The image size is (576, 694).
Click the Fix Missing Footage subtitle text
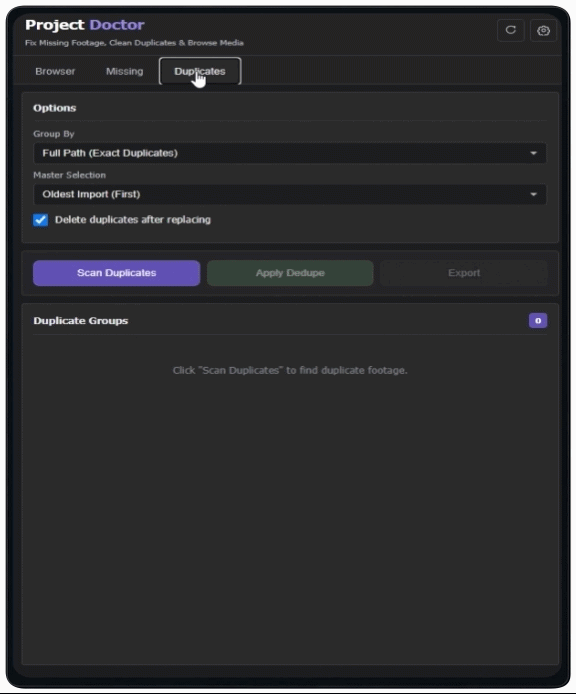tap(134, 43)
